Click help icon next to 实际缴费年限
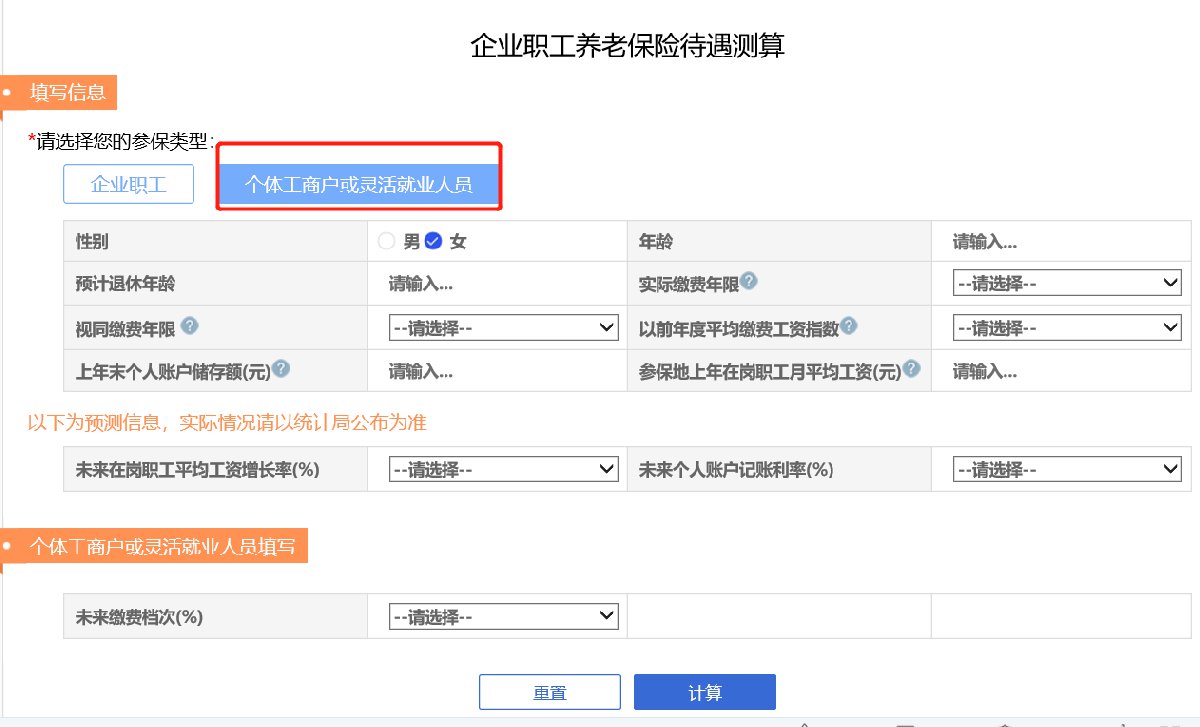Viewport: 1200px width, 727px height. (x=749, y=282)
